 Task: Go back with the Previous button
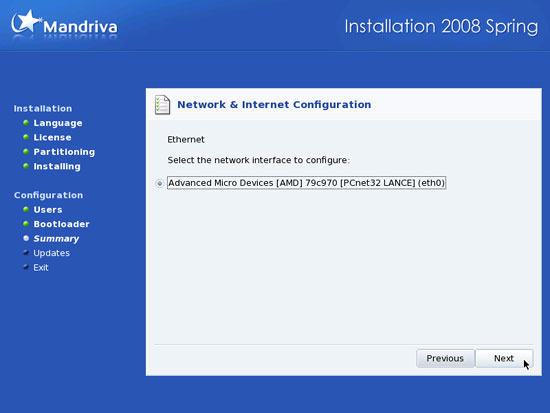pyautogui.click(x=445, y=358)
